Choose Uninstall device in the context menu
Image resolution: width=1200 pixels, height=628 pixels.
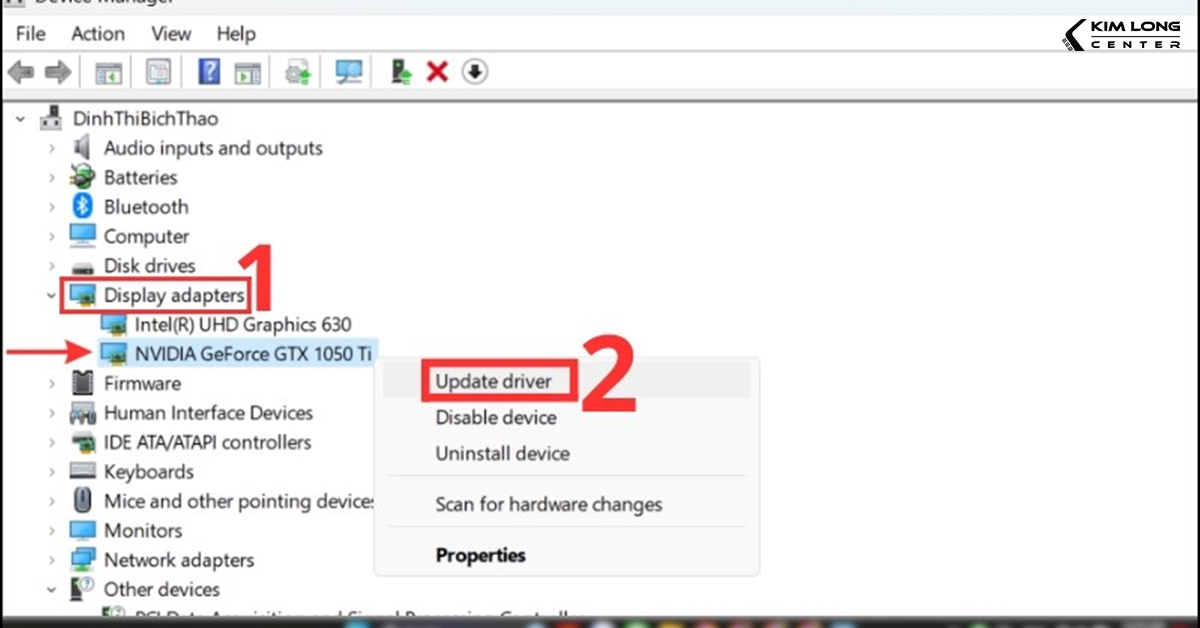coord(502,453)
